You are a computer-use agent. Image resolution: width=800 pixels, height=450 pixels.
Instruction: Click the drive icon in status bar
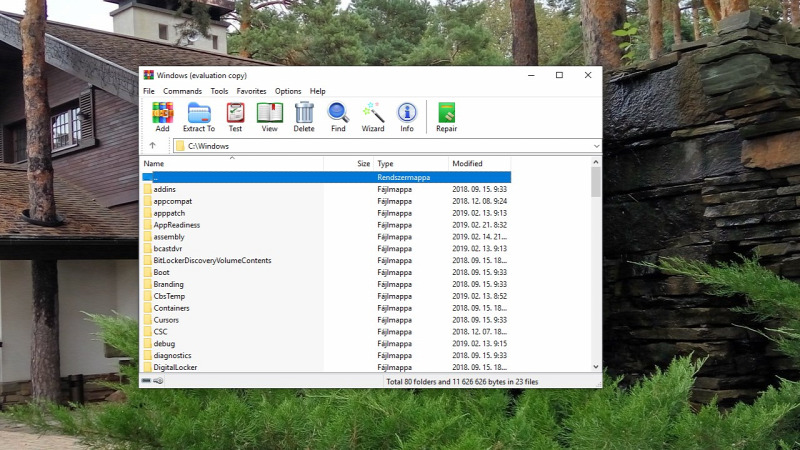point(146,381)
